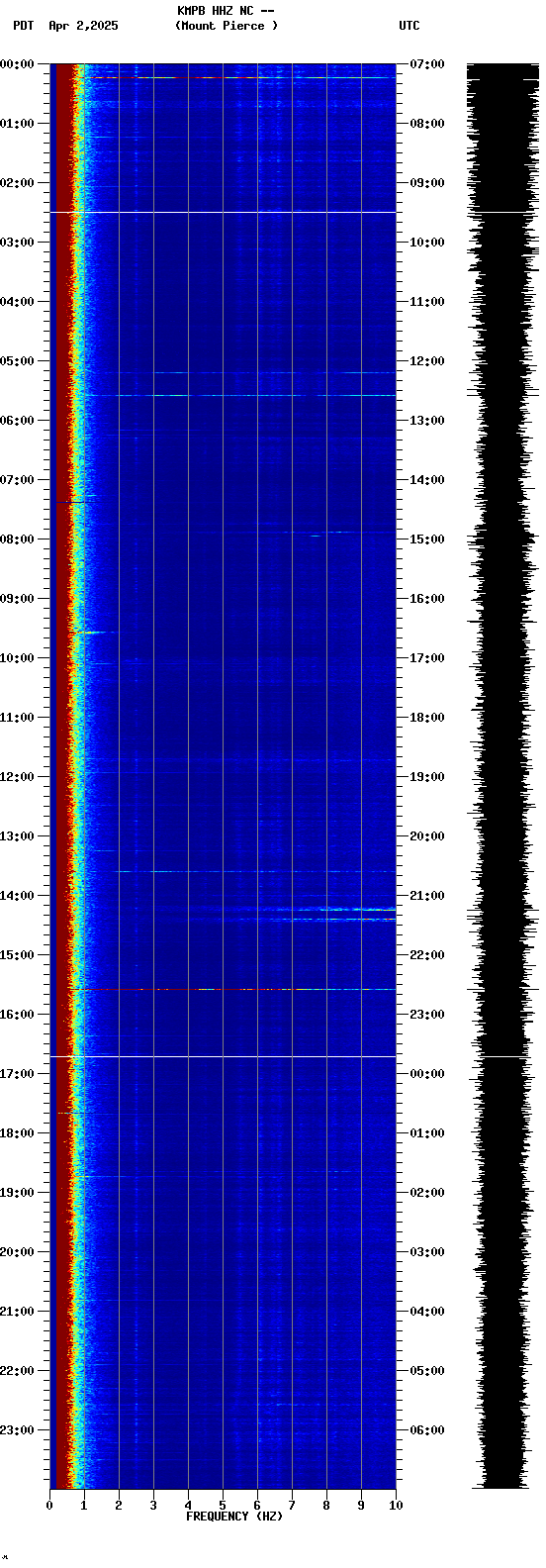Click the 18:00 PDT time label
546x1568 pixels.
point(17,1133)
